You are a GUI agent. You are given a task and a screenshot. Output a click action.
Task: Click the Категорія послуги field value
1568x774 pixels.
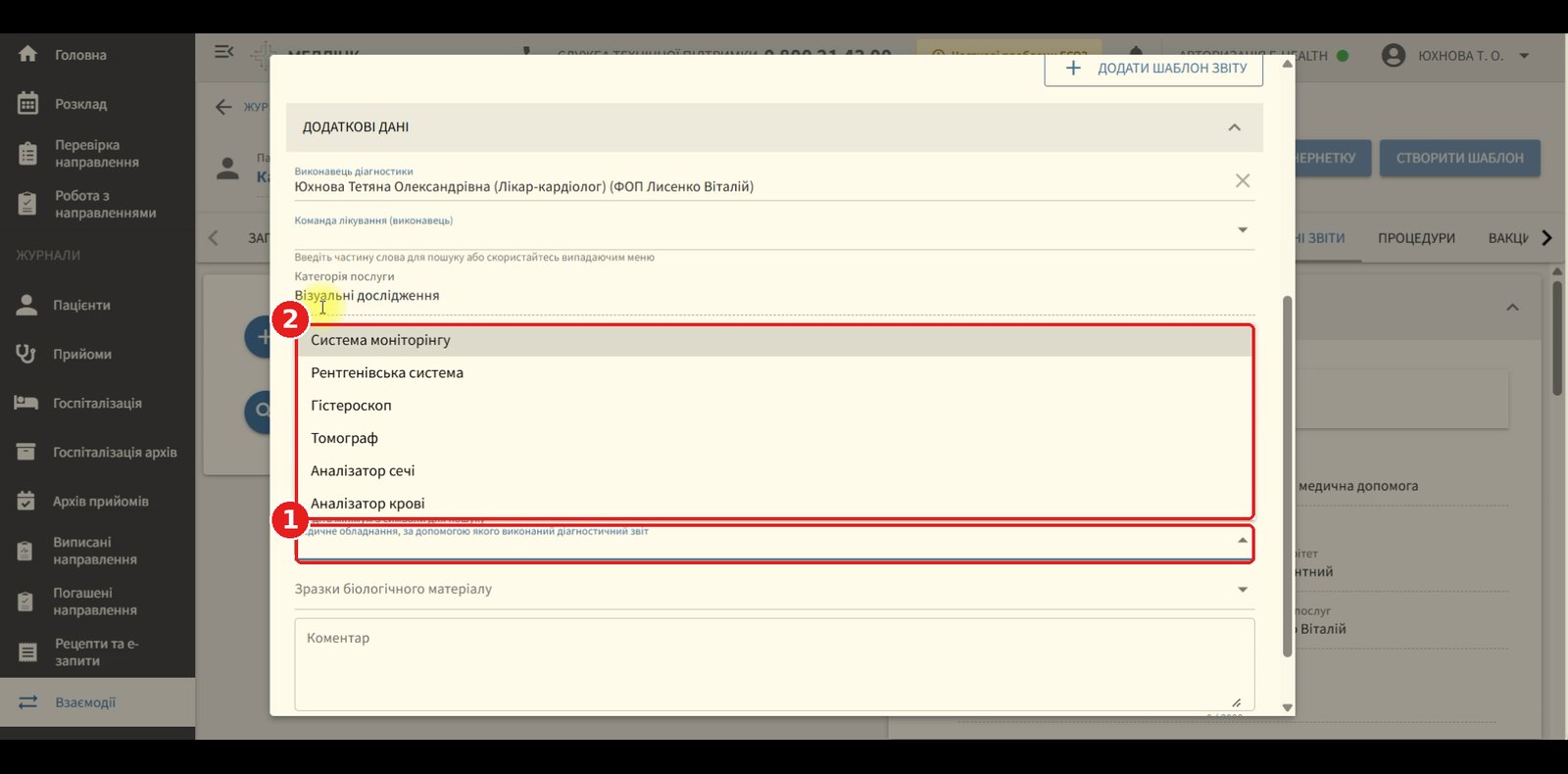[x=367, y=295]
